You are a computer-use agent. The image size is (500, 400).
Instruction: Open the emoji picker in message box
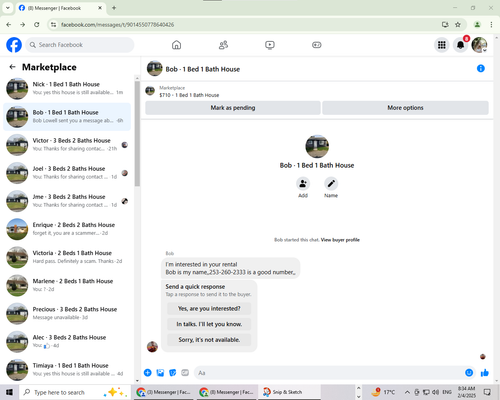pyautogui.click(x=469, y=373)
